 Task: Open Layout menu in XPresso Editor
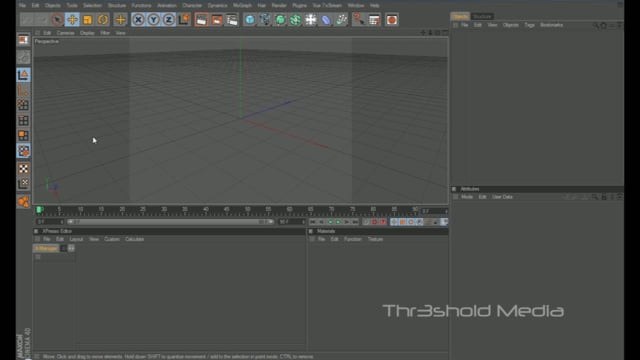(x=76, y=239)
